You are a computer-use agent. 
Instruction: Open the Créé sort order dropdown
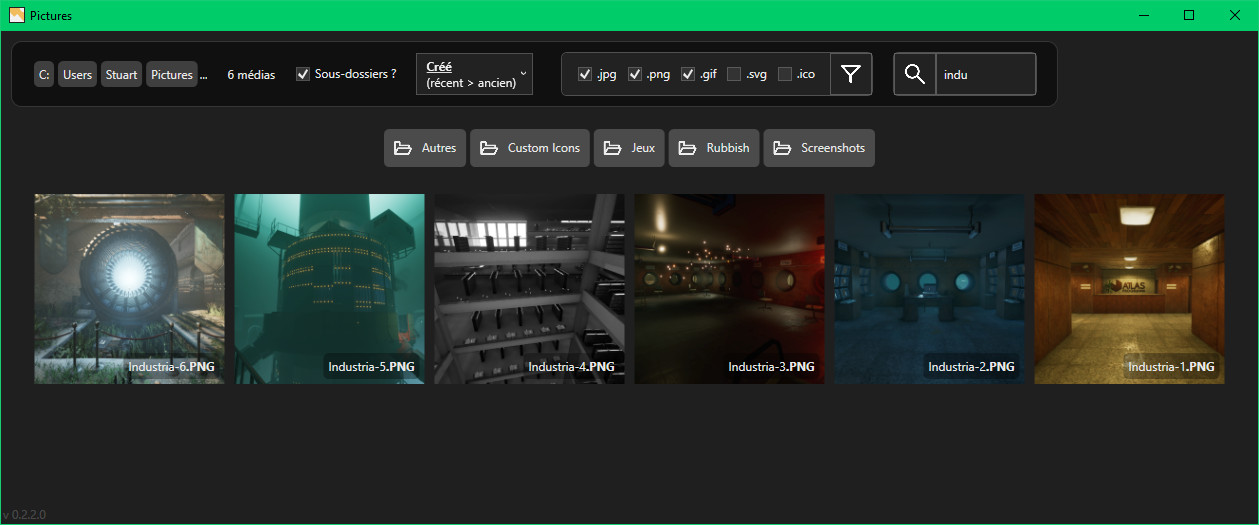[474, 74]
